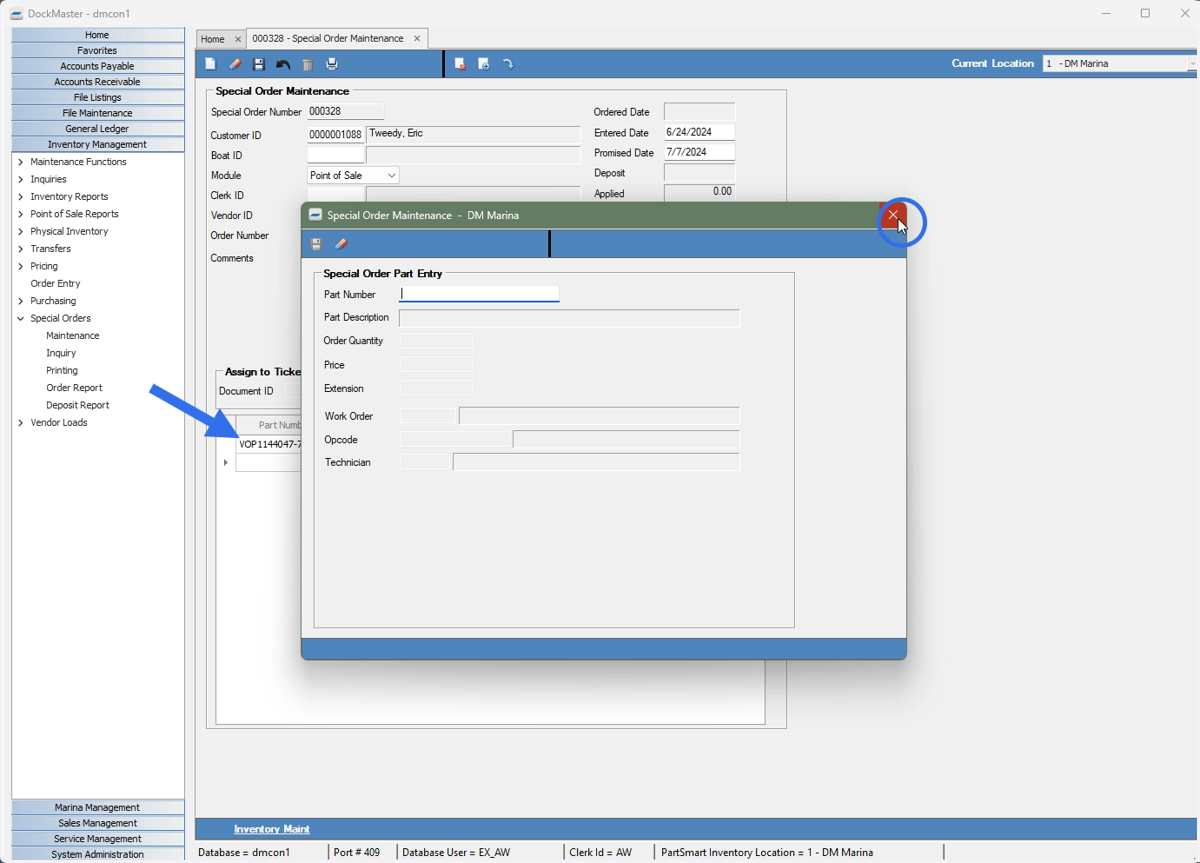Expand the Point of Sale Reports node
Image resolution: width=1200 pixels, height=863 pixels.
(x=21, y=214)
